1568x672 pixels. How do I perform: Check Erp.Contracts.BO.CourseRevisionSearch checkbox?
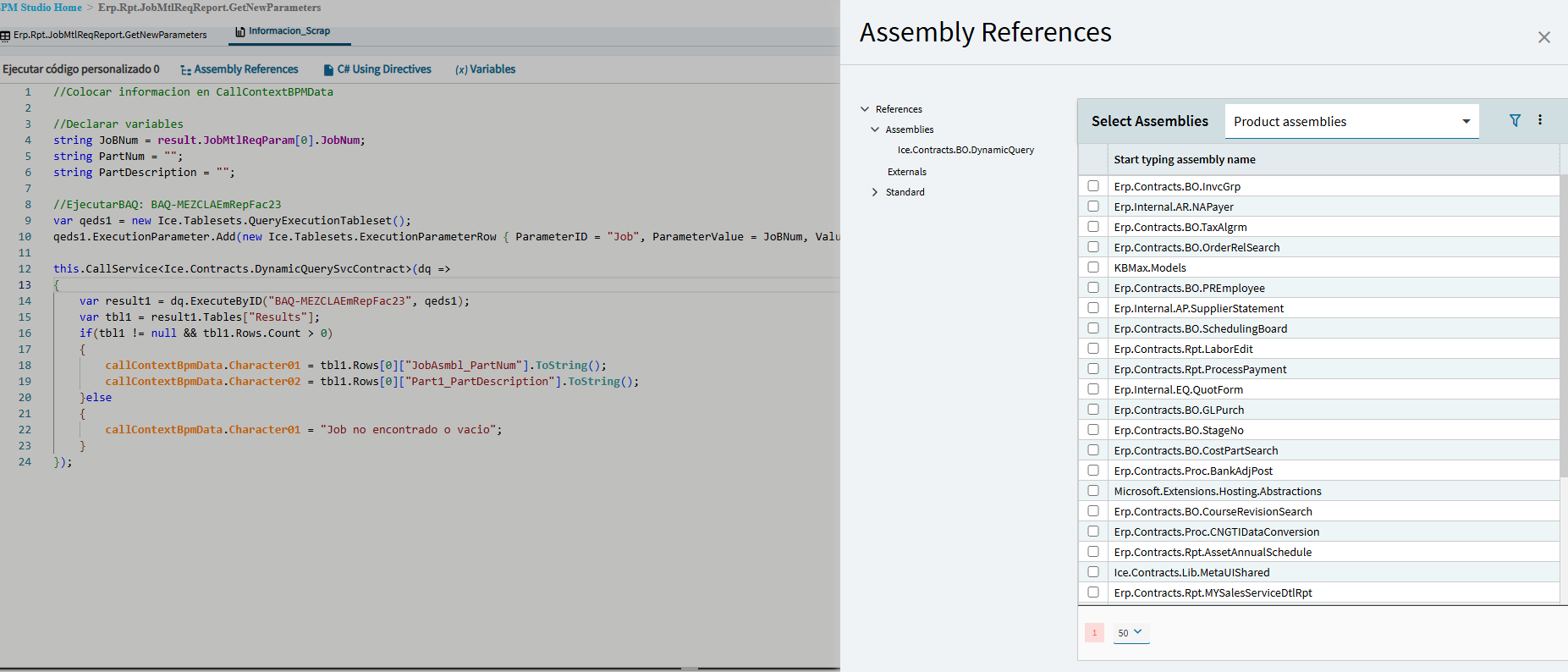(1093, 511)
